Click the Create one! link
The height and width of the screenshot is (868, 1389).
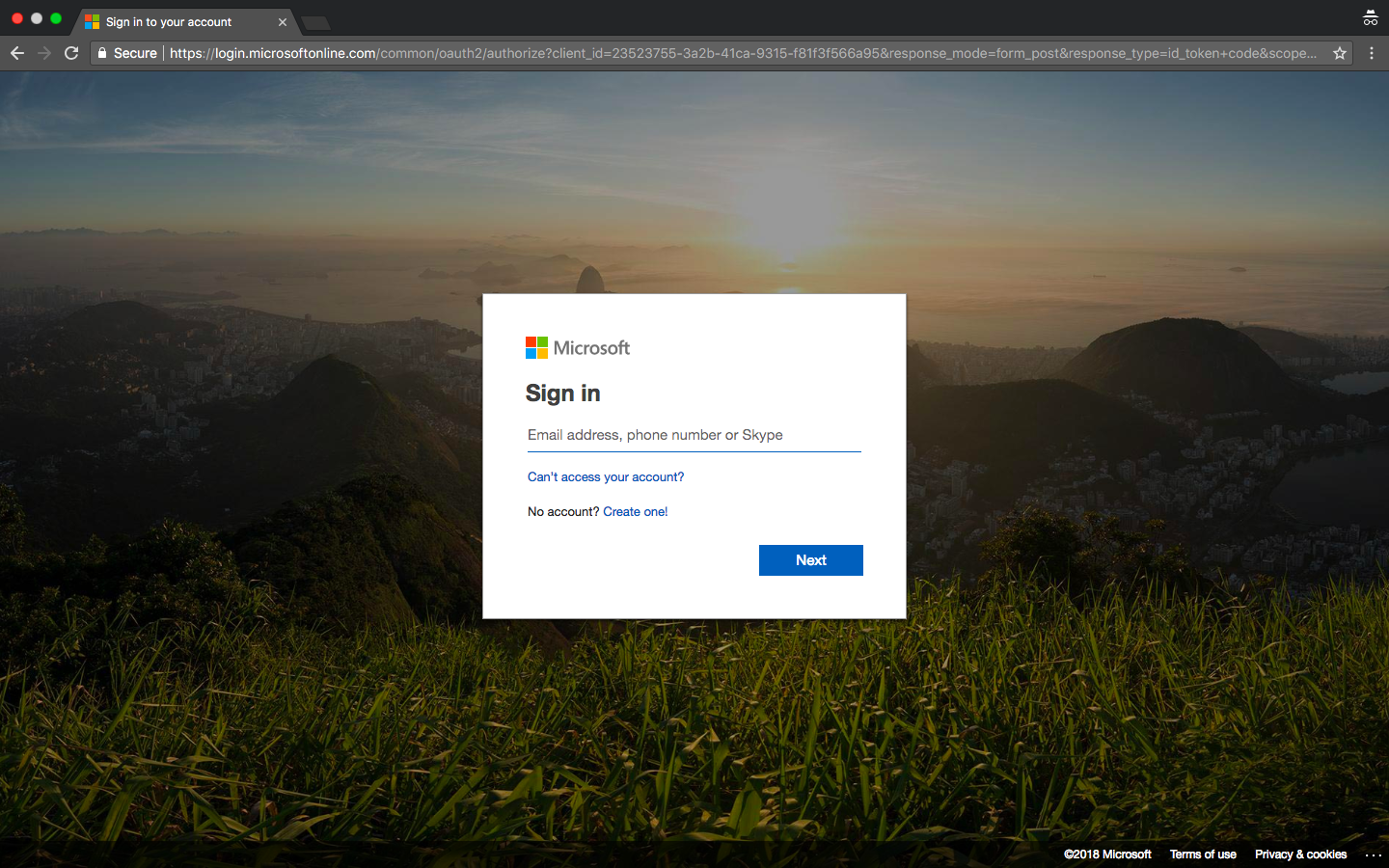[636, 512]
